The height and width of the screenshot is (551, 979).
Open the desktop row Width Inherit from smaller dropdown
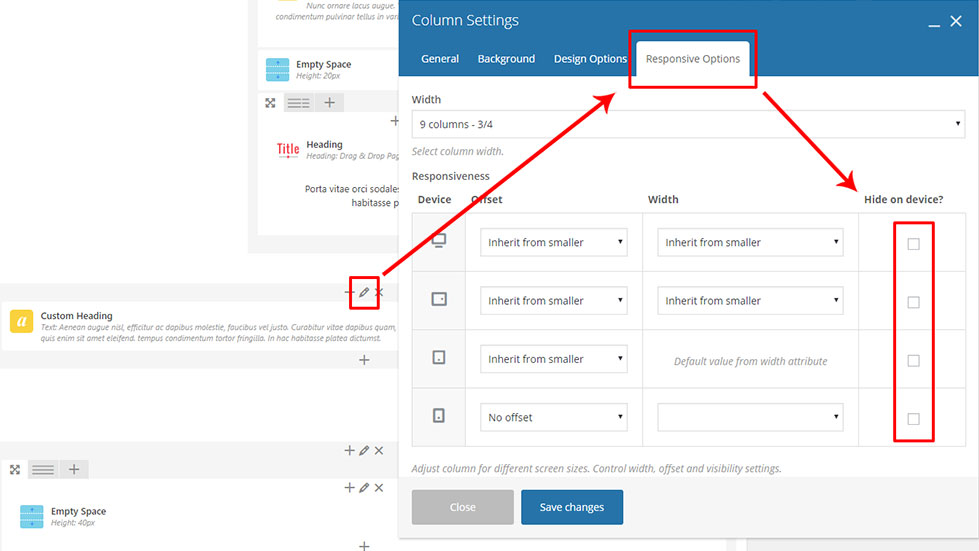[750, 242]
